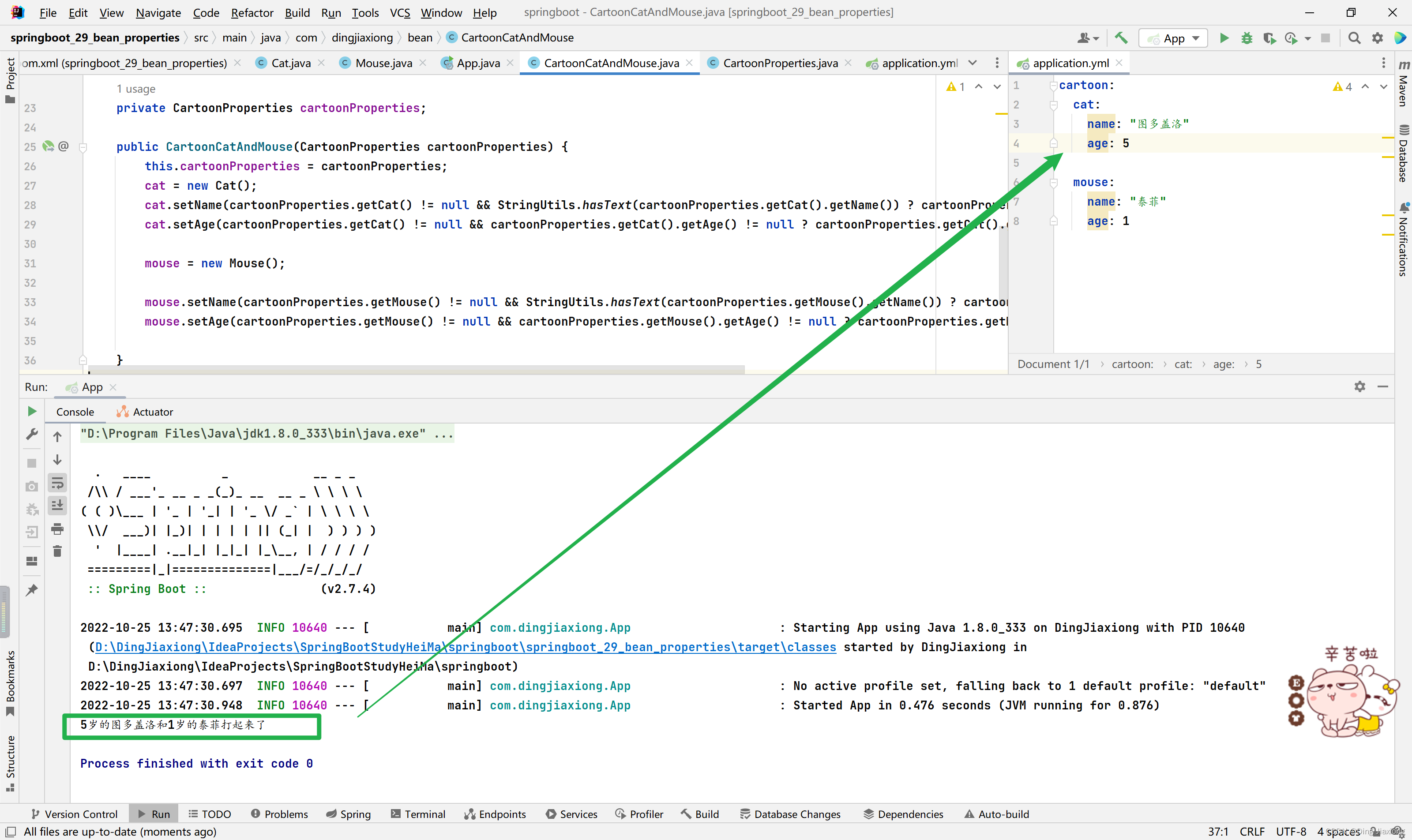This screenshot has height=840, width=1412.
Task: Click UTF-8 encoding in status bar
Action: pyautogui.click(x=1291, y=831)
